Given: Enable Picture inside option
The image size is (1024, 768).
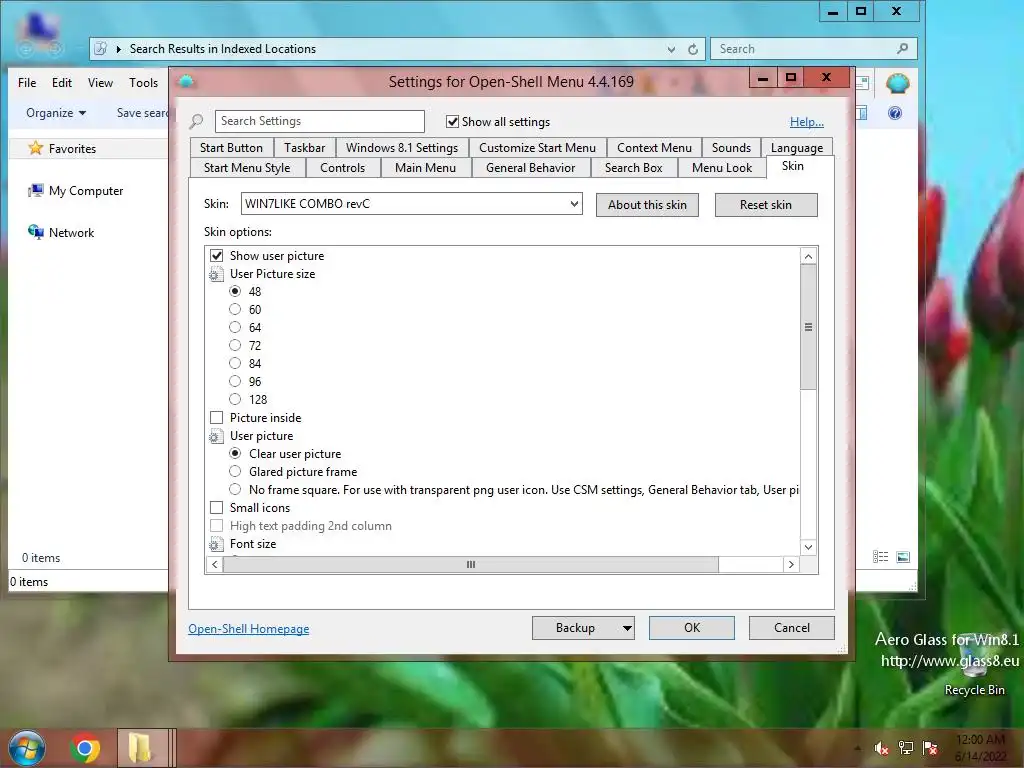Looking at the screenshot, I should pos(217,418).
